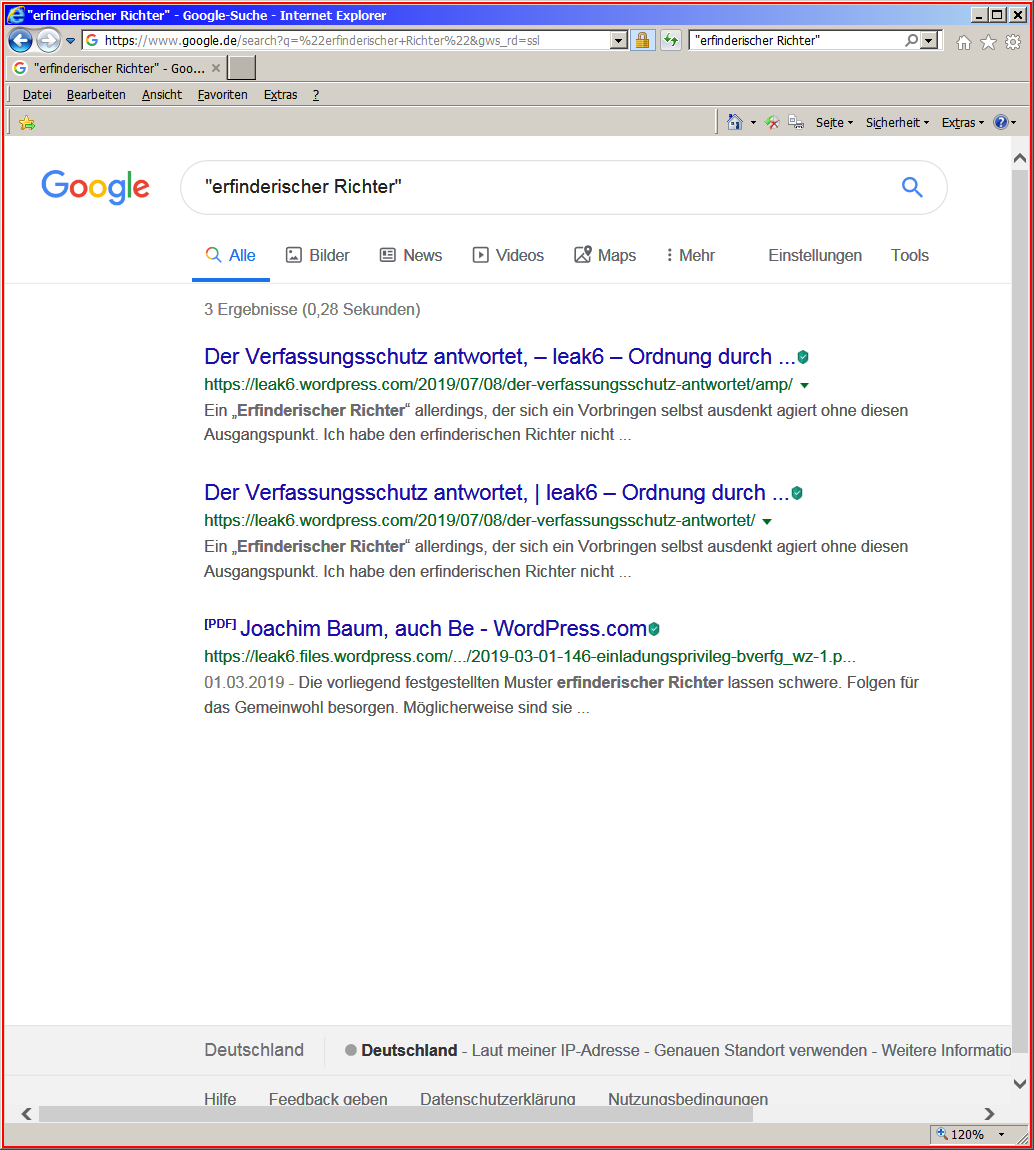Open the search provider dropdown arrow
The height and width of the screenshot is (1150, 1034).
click(x=929, y=40)
